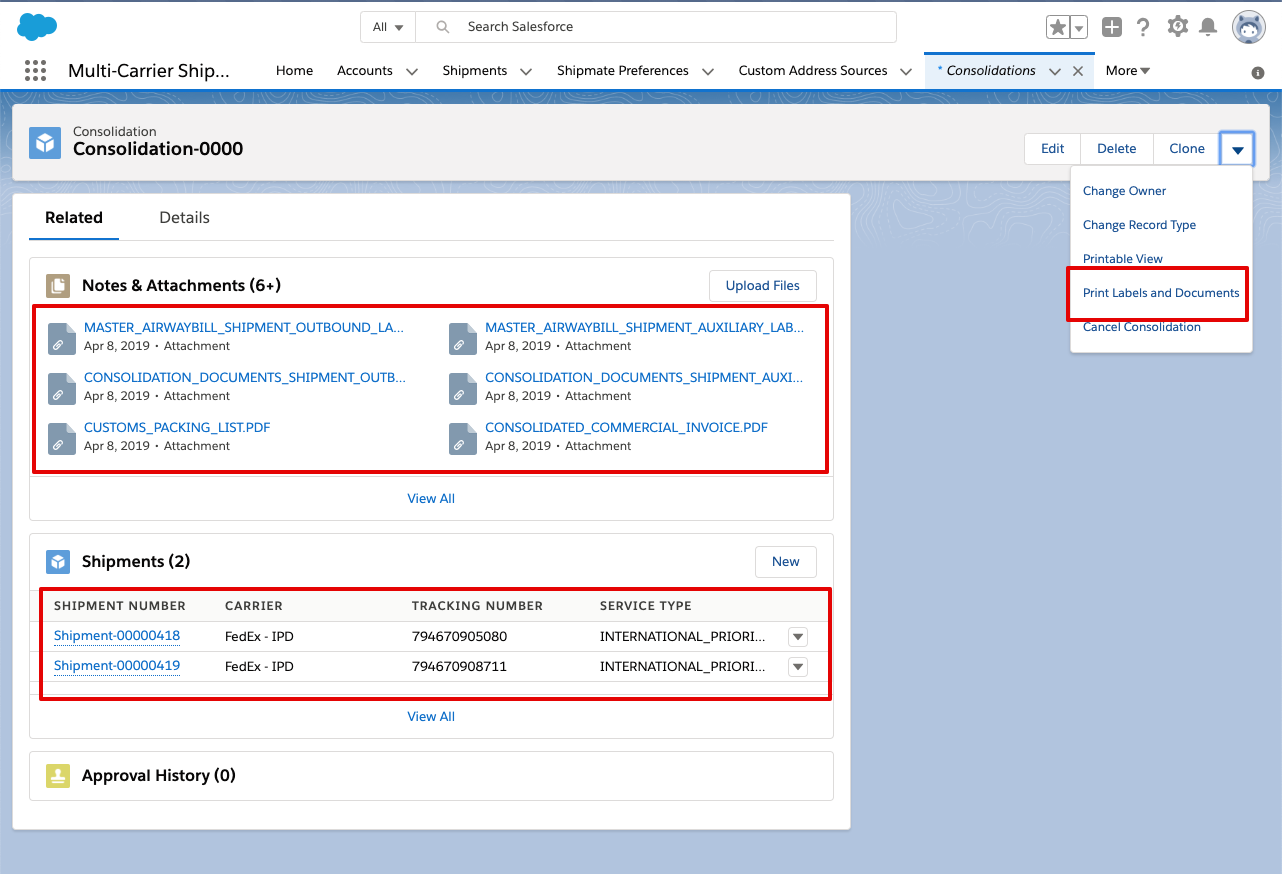This screenshot has width=1282, height=874.
Task: Go to the Home tab
Action: [x=294, y=71]
